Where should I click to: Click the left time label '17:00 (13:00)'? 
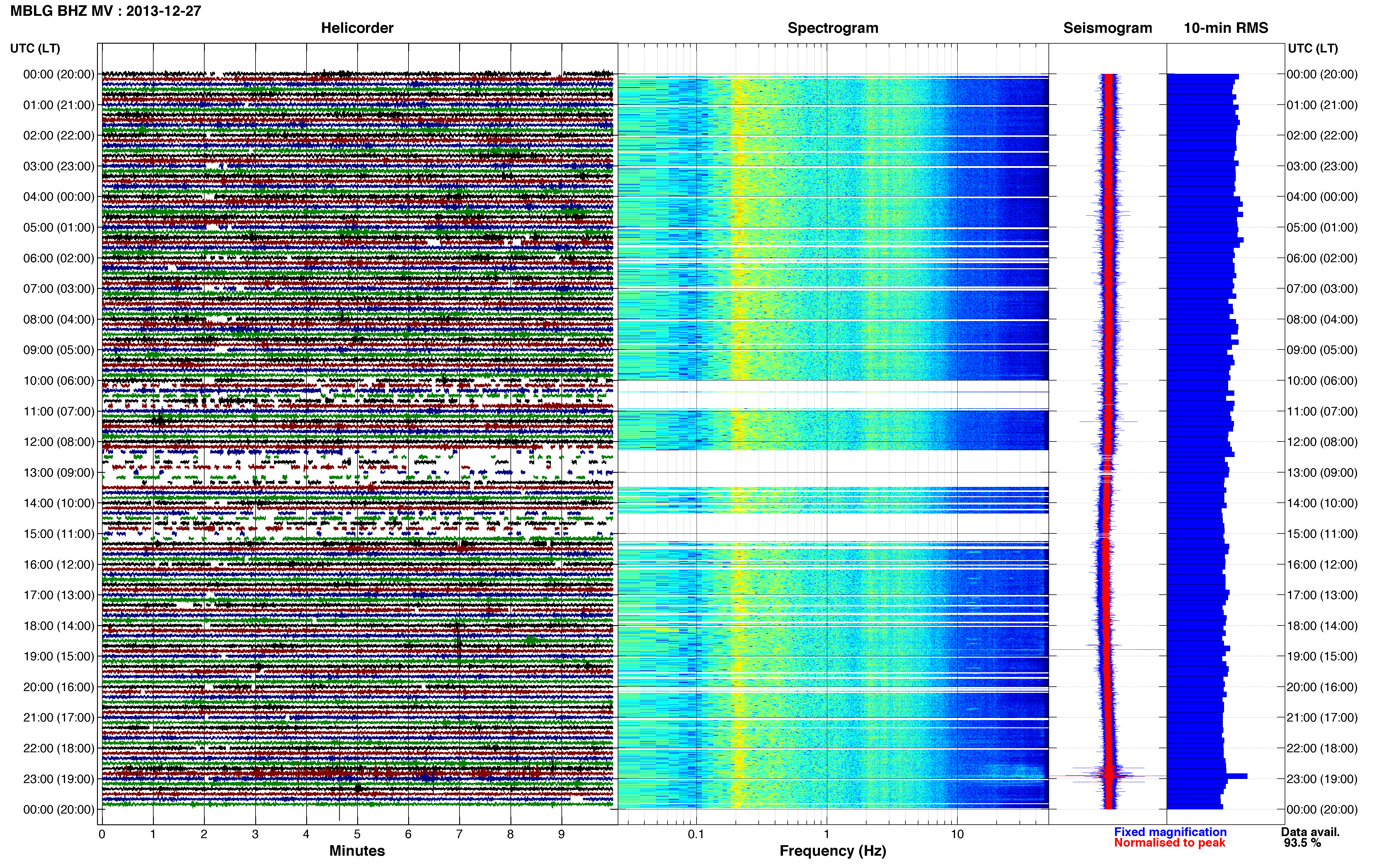tap(59, 595)
